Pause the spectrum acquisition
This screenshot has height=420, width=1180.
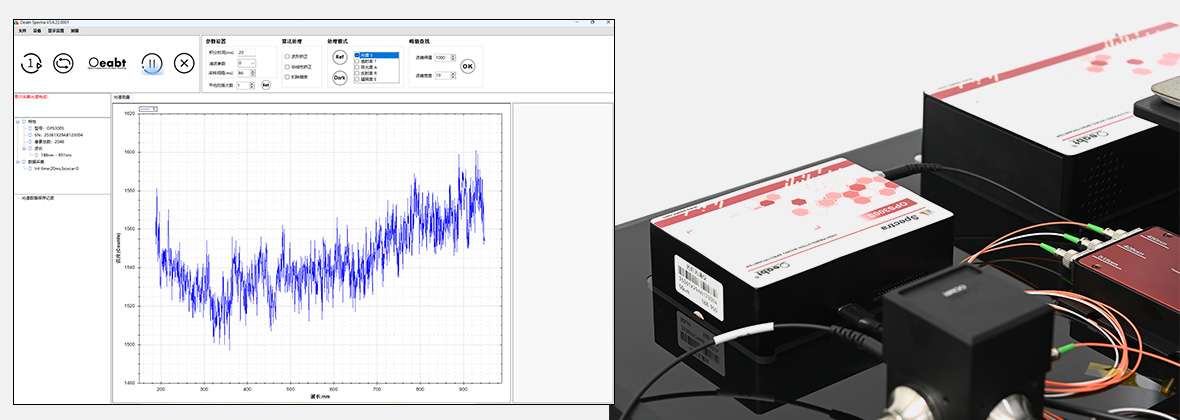(151, 63)
